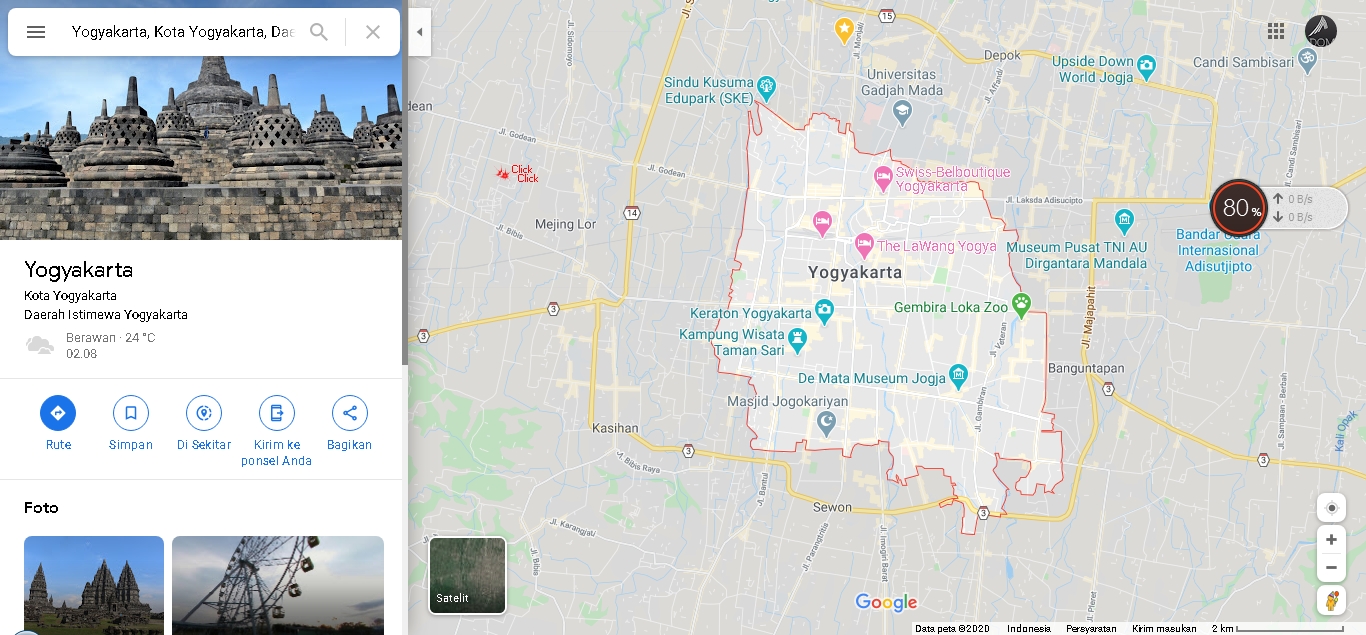Click the Depok area label
This screenshot has height=635, width=1366.
(x=1002, y=55)
